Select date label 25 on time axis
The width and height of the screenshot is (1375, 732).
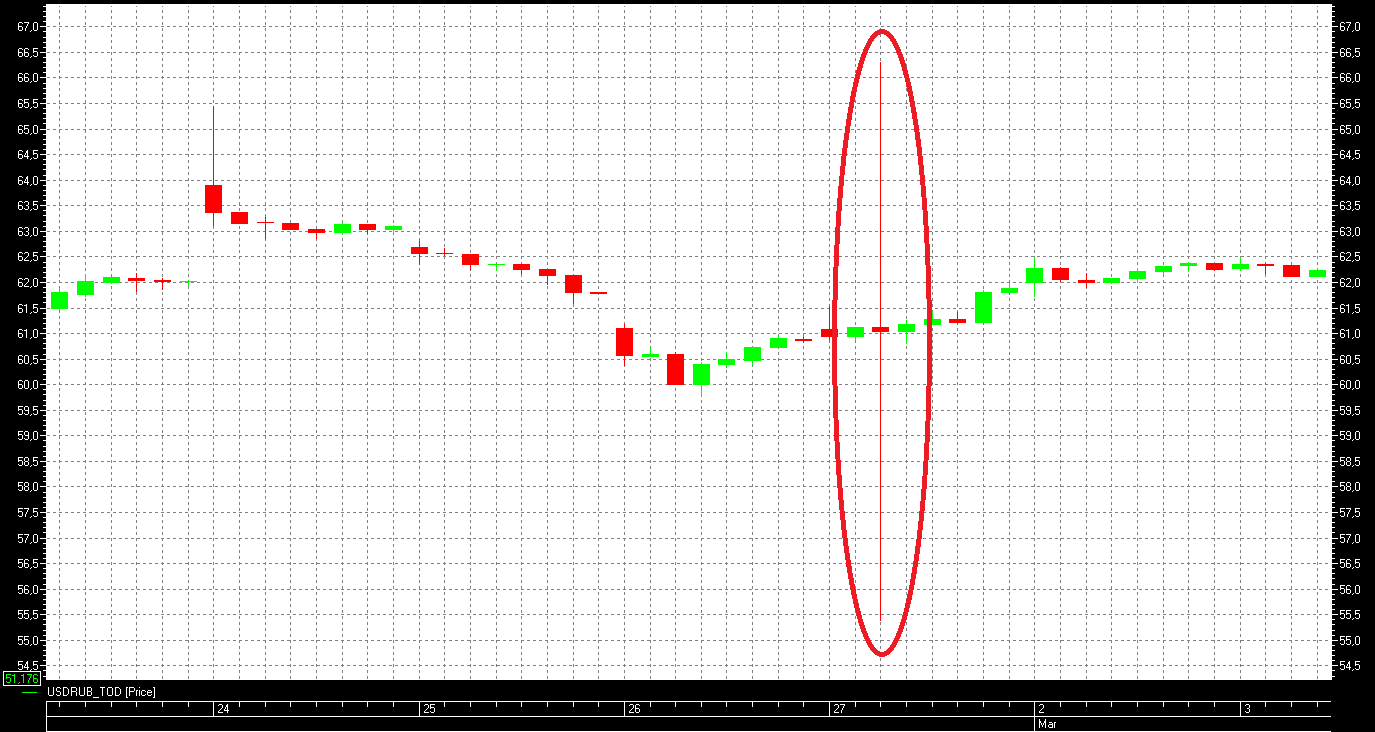pyautogui.click(x=429, y=709)
